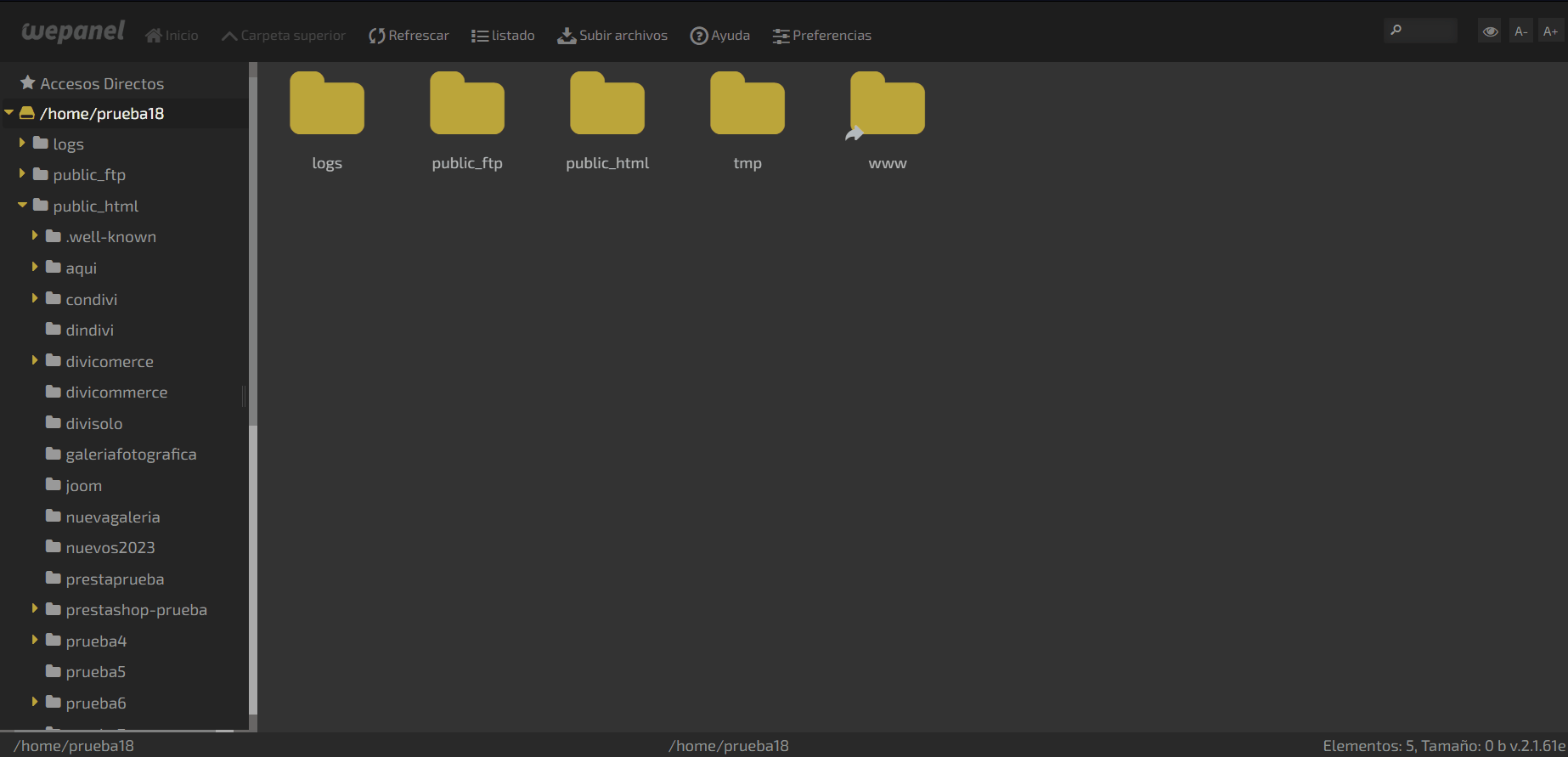This screenshot has height=757, width=1568.
Task: Expand the logs folder in tree
Action: tap(22, 143)
